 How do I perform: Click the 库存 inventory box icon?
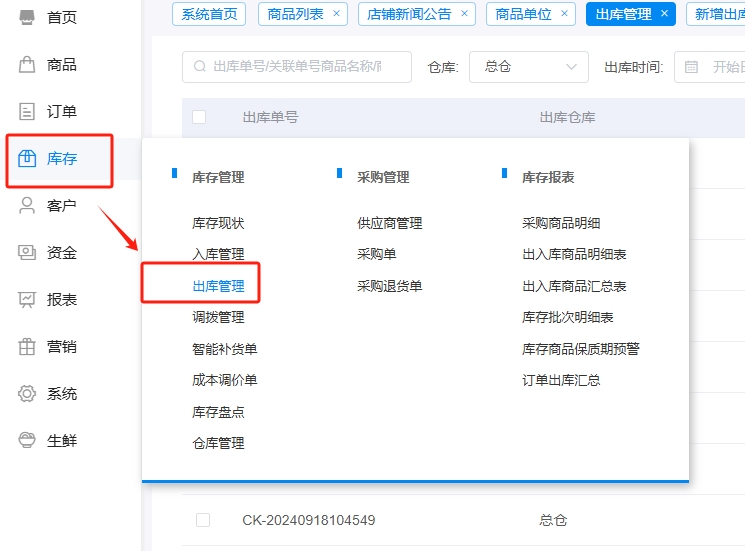(x=27, y=158)
